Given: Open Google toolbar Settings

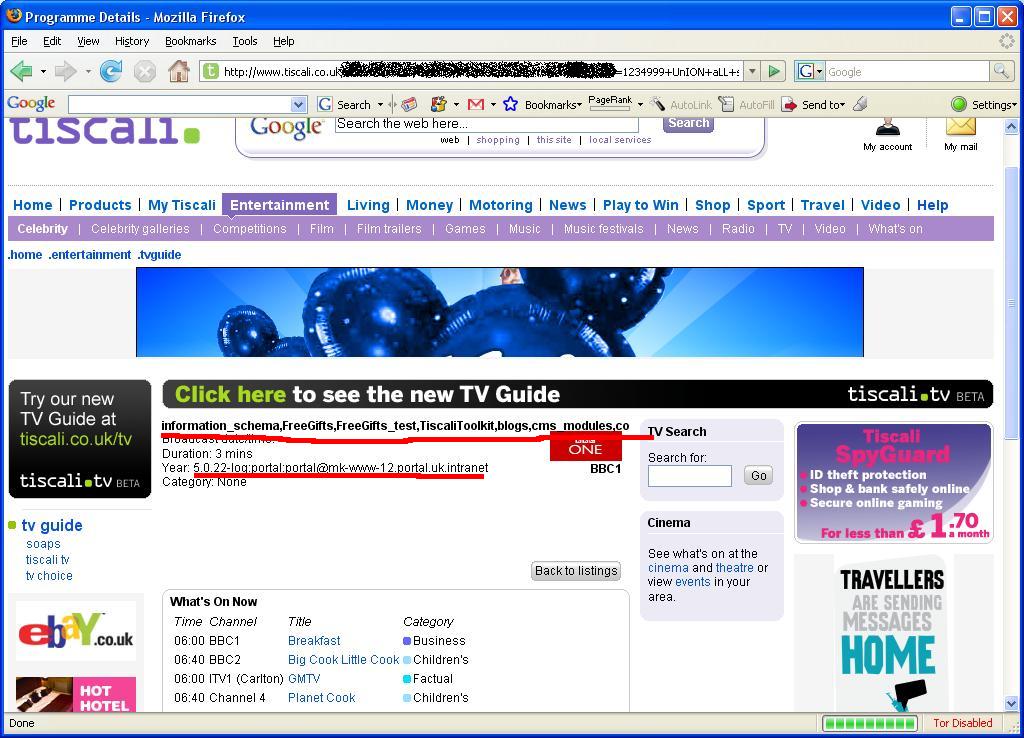Looking at the screenshot, I should (x=985, y=104).
